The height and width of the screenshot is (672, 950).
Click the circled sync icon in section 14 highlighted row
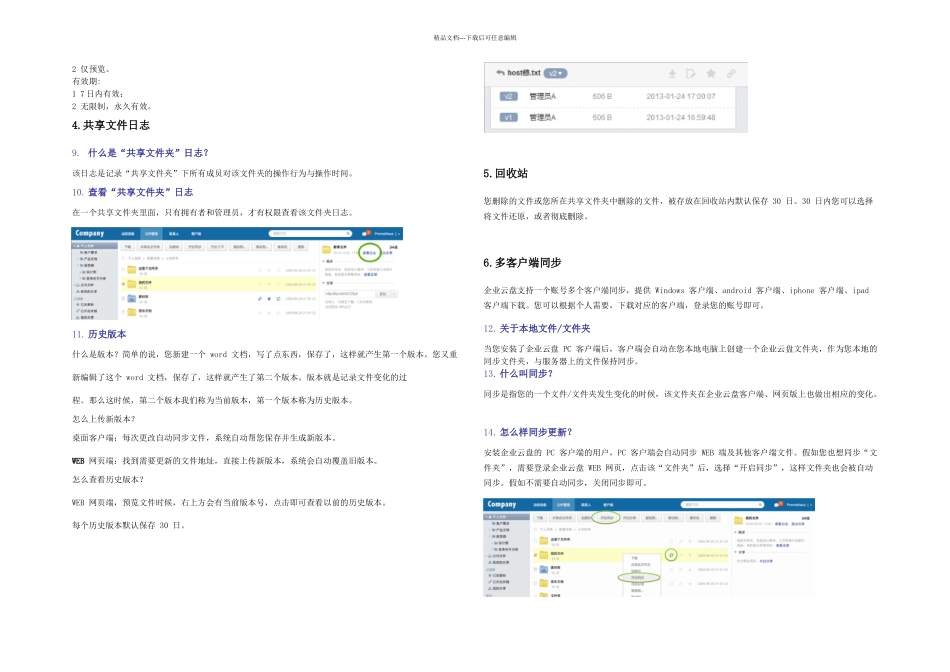[x=671, y=555]
